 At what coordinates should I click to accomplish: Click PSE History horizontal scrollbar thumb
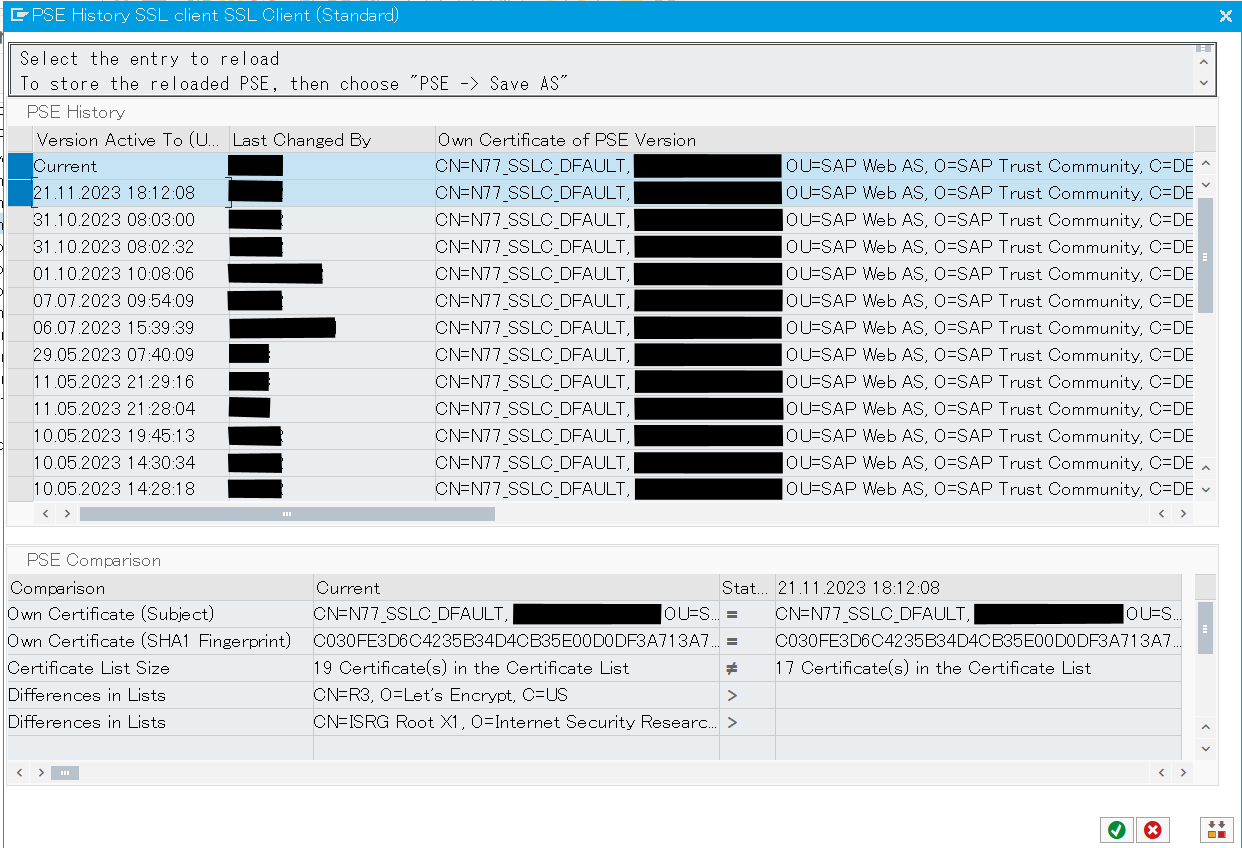pyautogui.click(x=286, y=513)
